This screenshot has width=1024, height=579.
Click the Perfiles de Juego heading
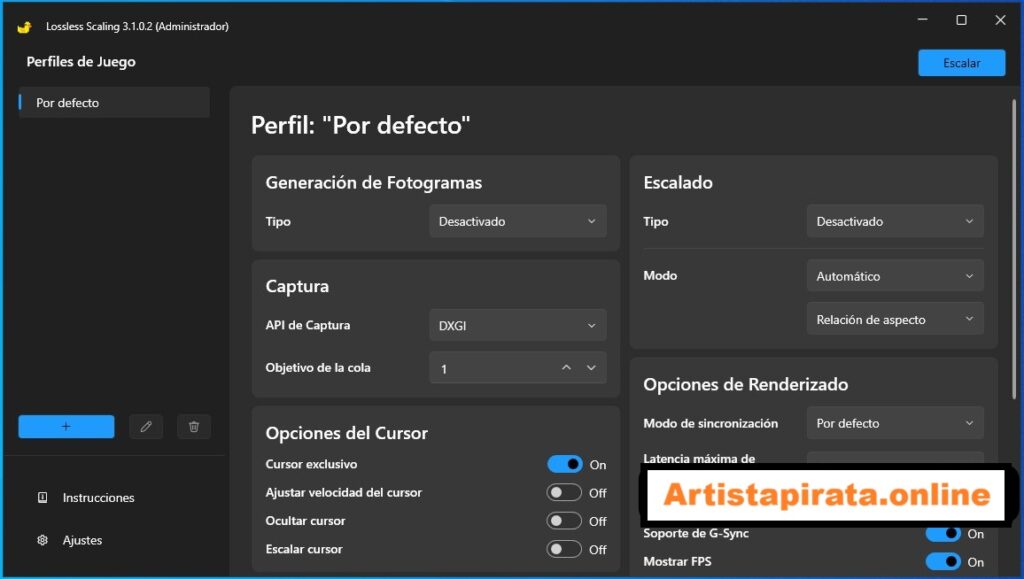(x=81, y=62)
